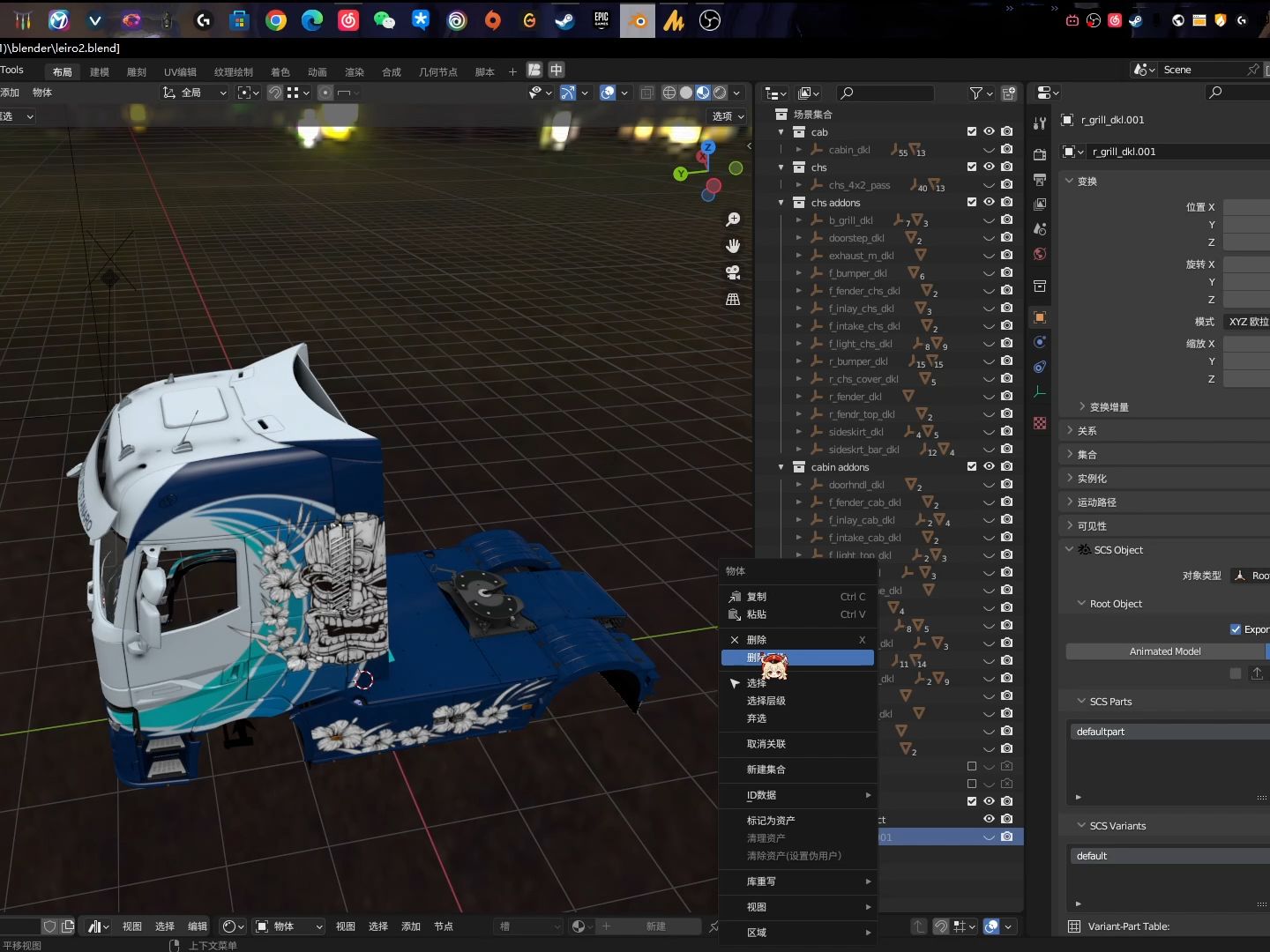Click the 选择层级 context menu entry
This screenshot has height=952, width=1270.
click(767, 700)
